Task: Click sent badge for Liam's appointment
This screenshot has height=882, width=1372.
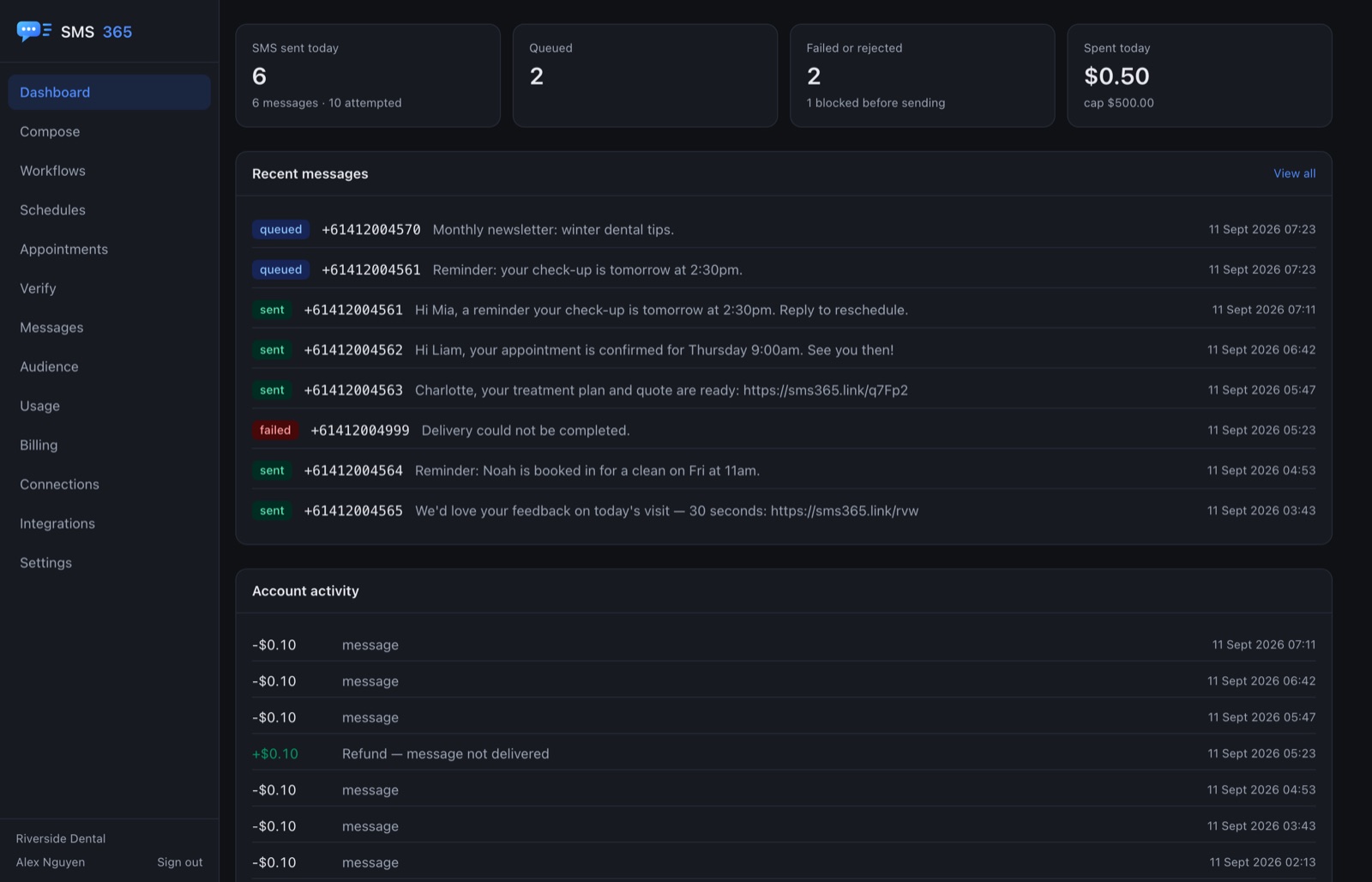Action: coord(272,350)
